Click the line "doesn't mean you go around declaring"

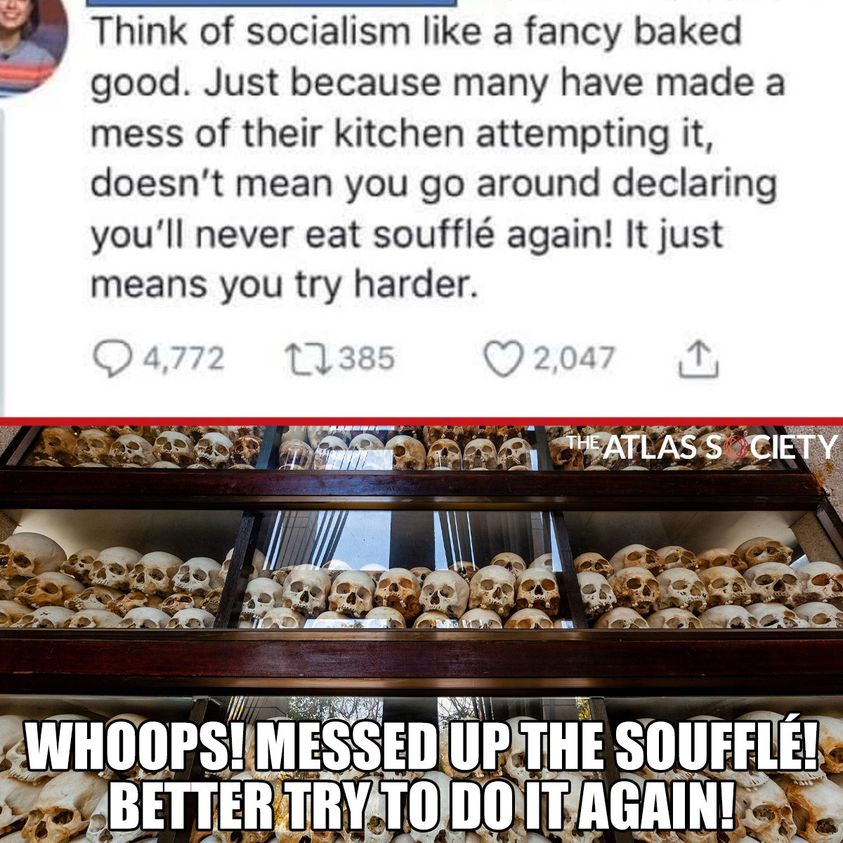tap(434, 184)
